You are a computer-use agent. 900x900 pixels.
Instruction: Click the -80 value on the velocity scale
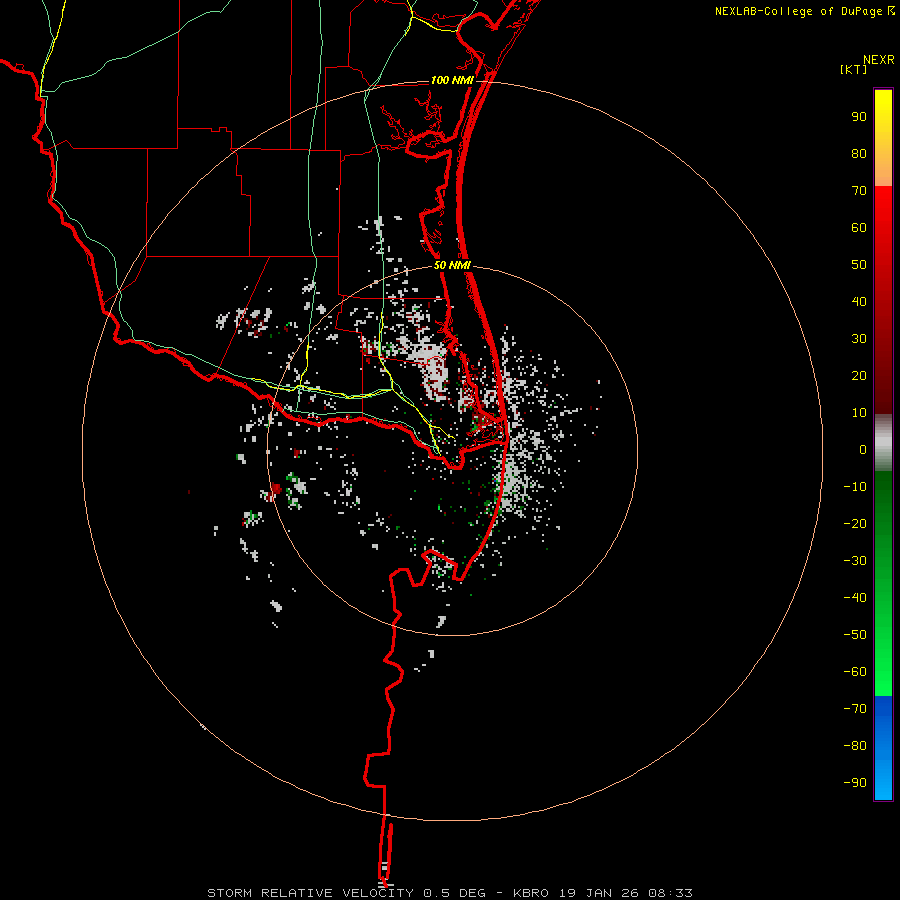tap(855, 746)
